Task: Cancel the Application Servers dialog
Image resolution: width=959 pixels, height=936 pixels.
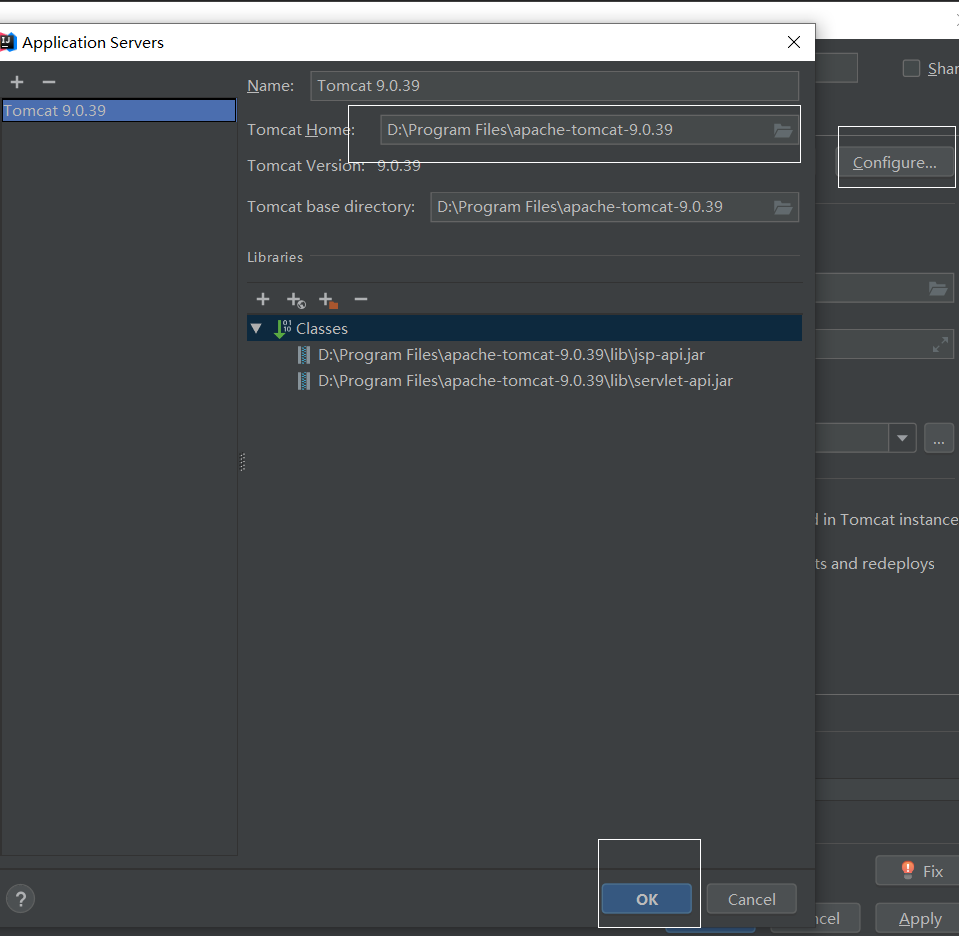Action: pyautogui.click(x=752, y=899)
